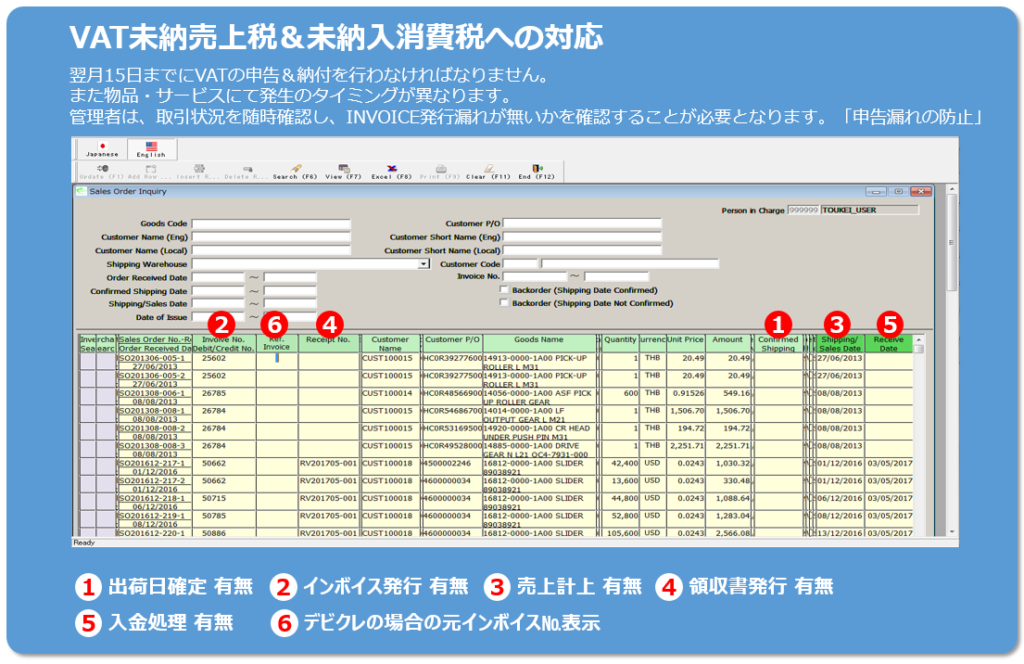Select the amount 549.16 cell
The image size is (1024, 664).
point(728,394)
